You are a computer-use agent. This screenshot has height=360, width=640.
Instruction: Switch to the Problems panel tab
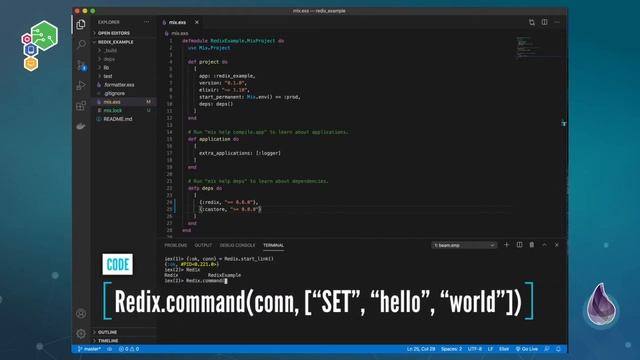pyautogui.click(x=176, y=245)
